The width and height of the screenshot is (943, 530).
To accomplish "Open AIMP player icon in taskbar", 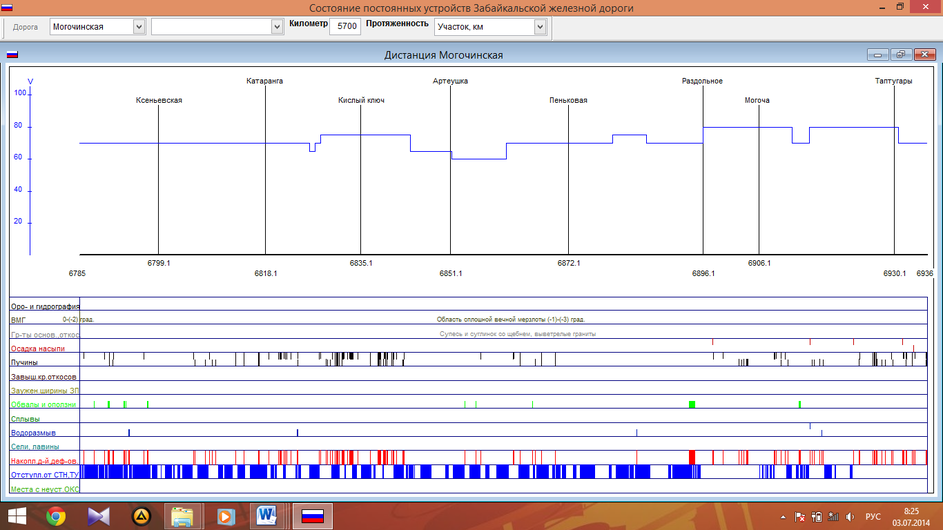I will click(x=141, y=516).
